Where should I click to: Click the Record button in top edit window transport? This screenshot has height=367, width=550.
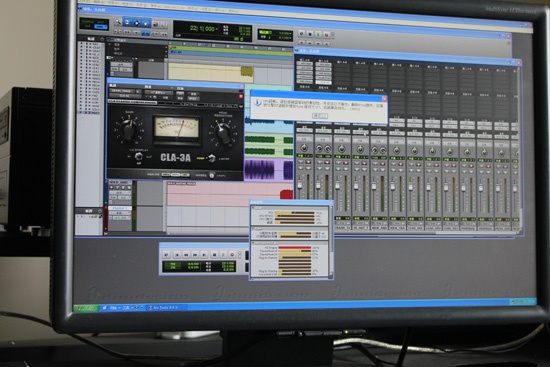tap(327, 35)
